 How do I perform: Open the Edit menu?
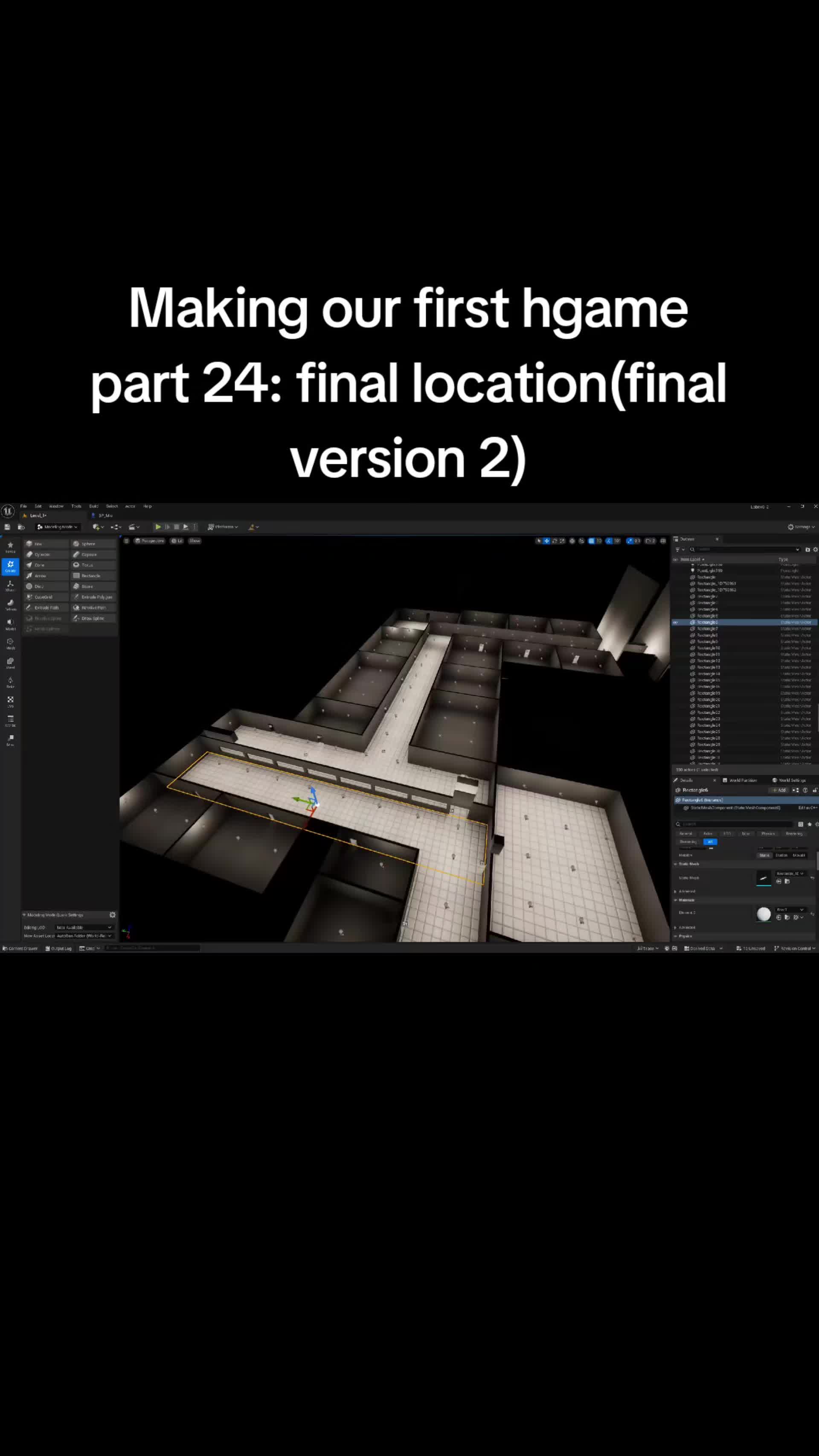38,506
